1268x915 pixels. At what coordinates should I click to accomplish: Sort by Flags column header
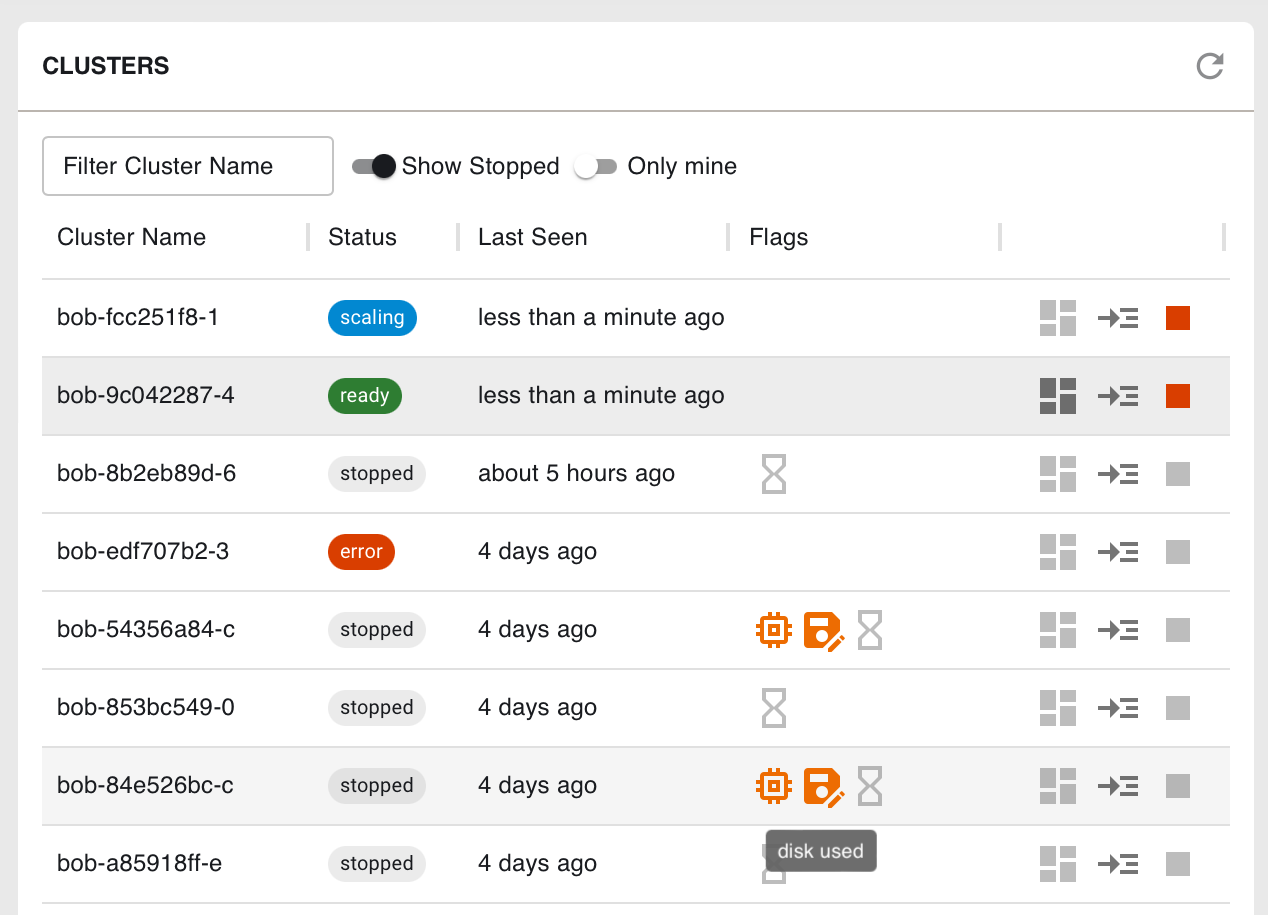click(x=778, y=237)
